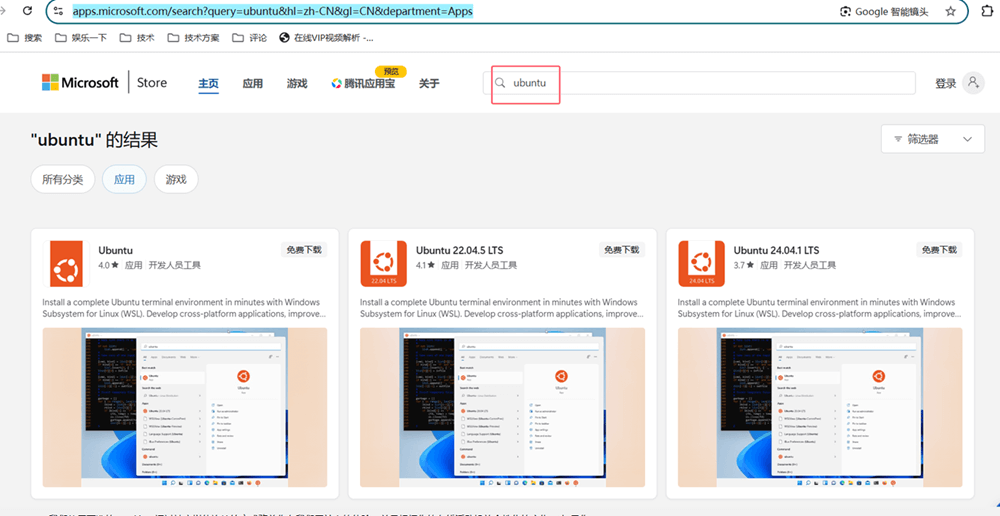This screenshot has width=1000, height=516.
Task: Open the 技术 bookmarks folder
Action: point(137,38)
